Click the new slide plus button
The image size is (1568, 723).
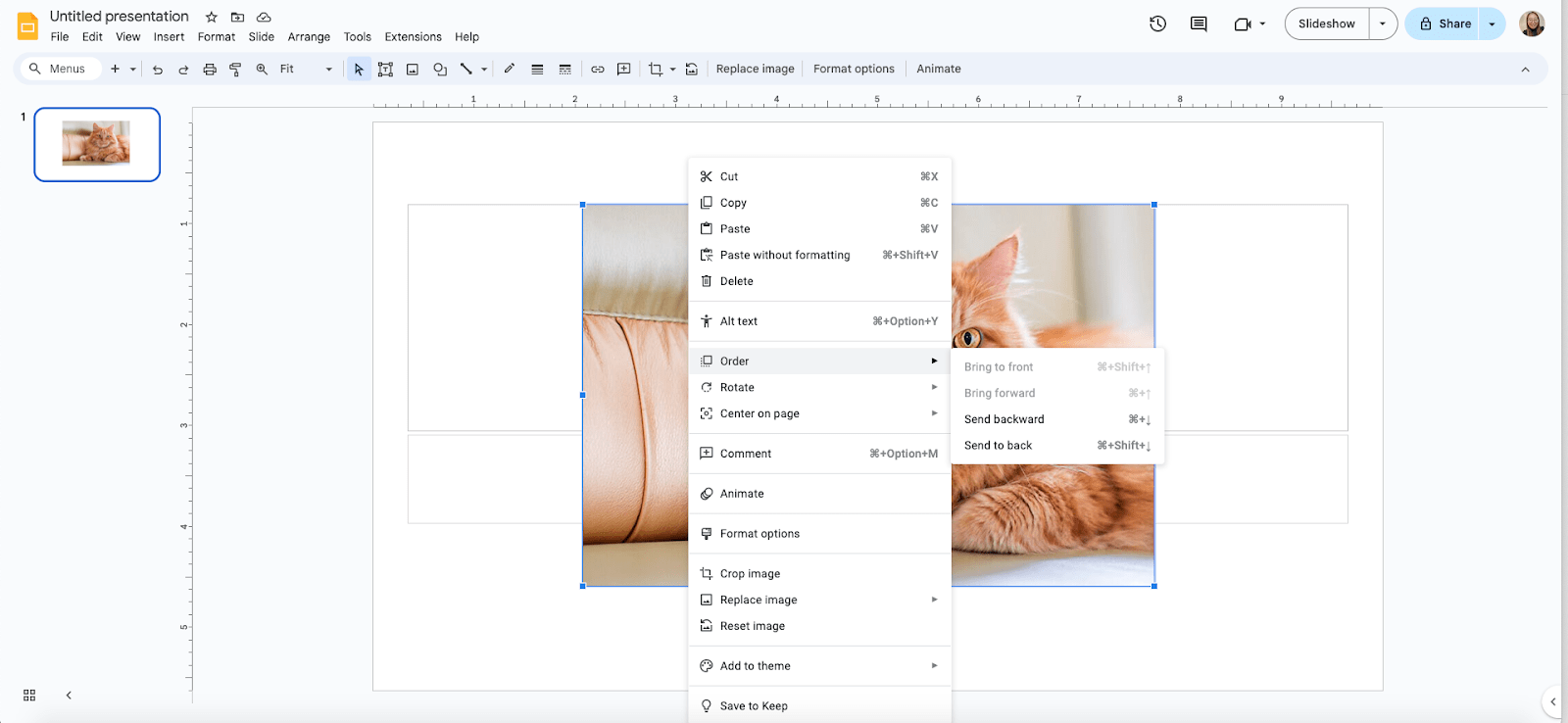(115, 70)
